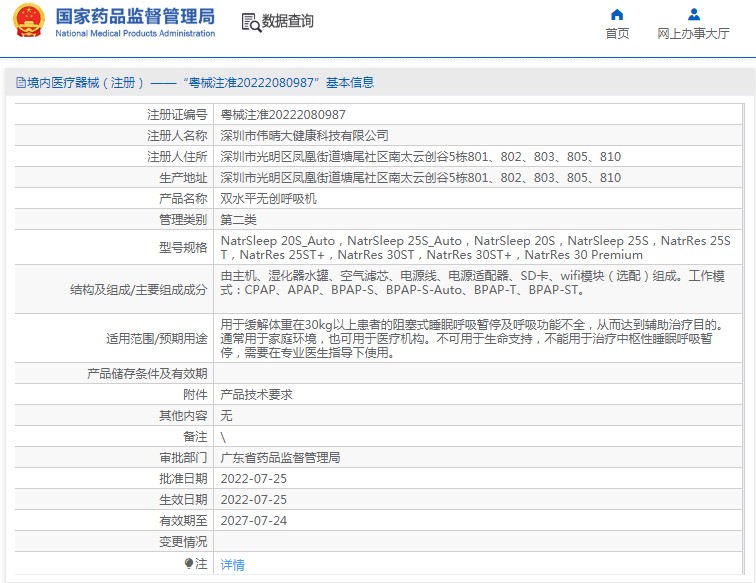Open the 数据查询 data query link
The image size is (756, 583).
(287, 21)
